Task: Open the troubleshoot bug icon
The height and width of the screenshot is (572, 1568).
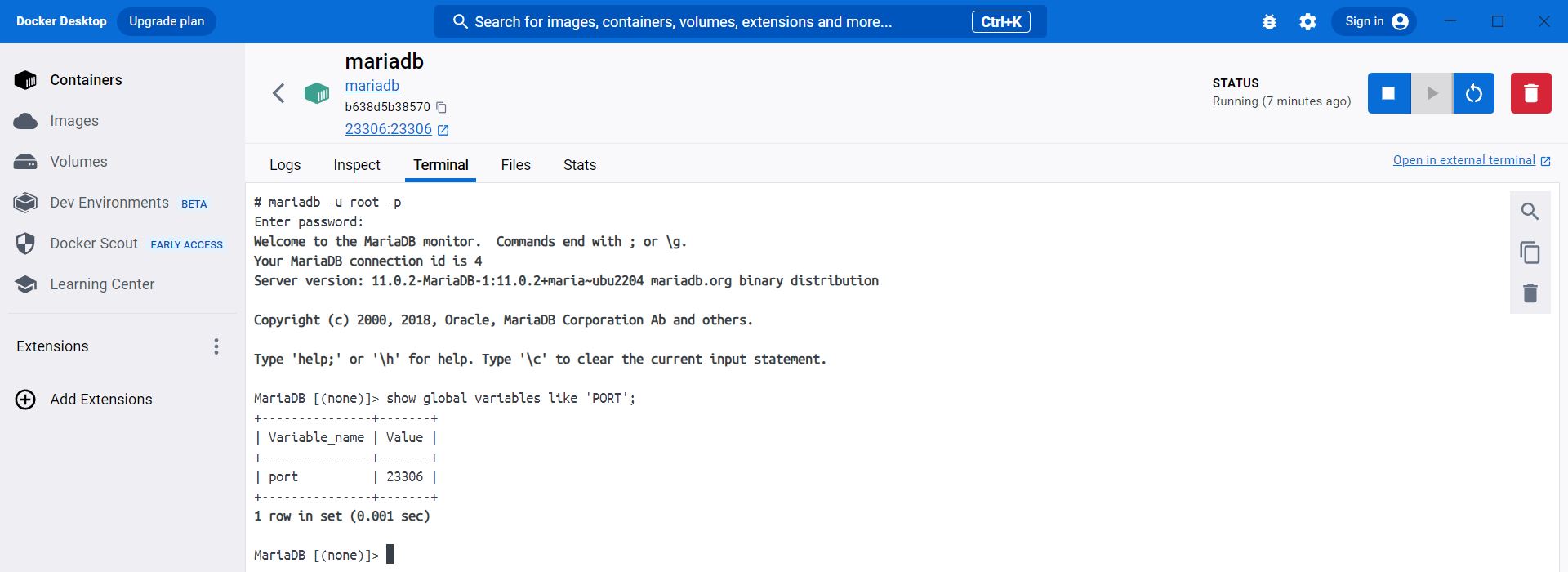Action: [1269, 22]
